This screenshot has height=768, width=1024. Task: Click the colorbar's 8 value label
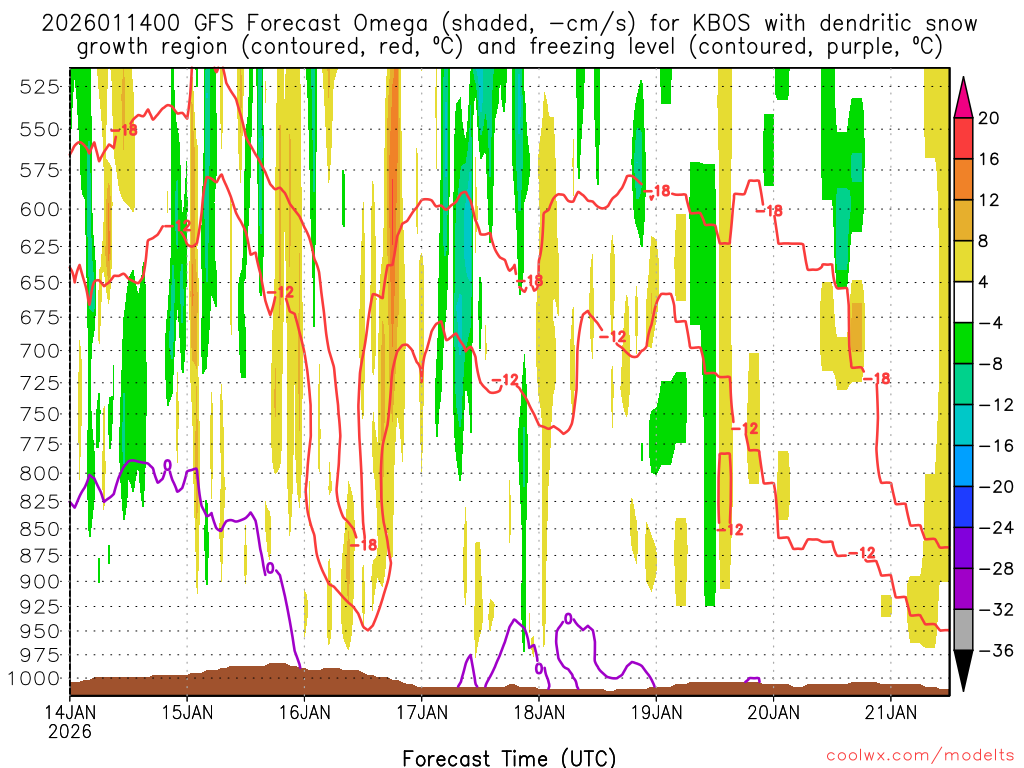984,241
